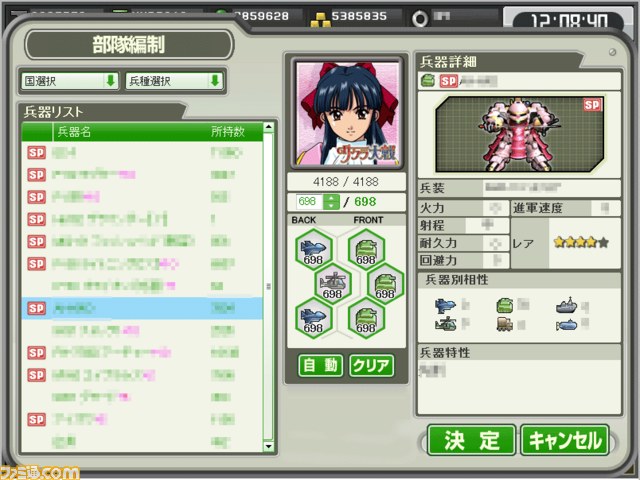Click the 自動 auto-arrange button
This screenshot has width=640, height=480.
[320, 365]
